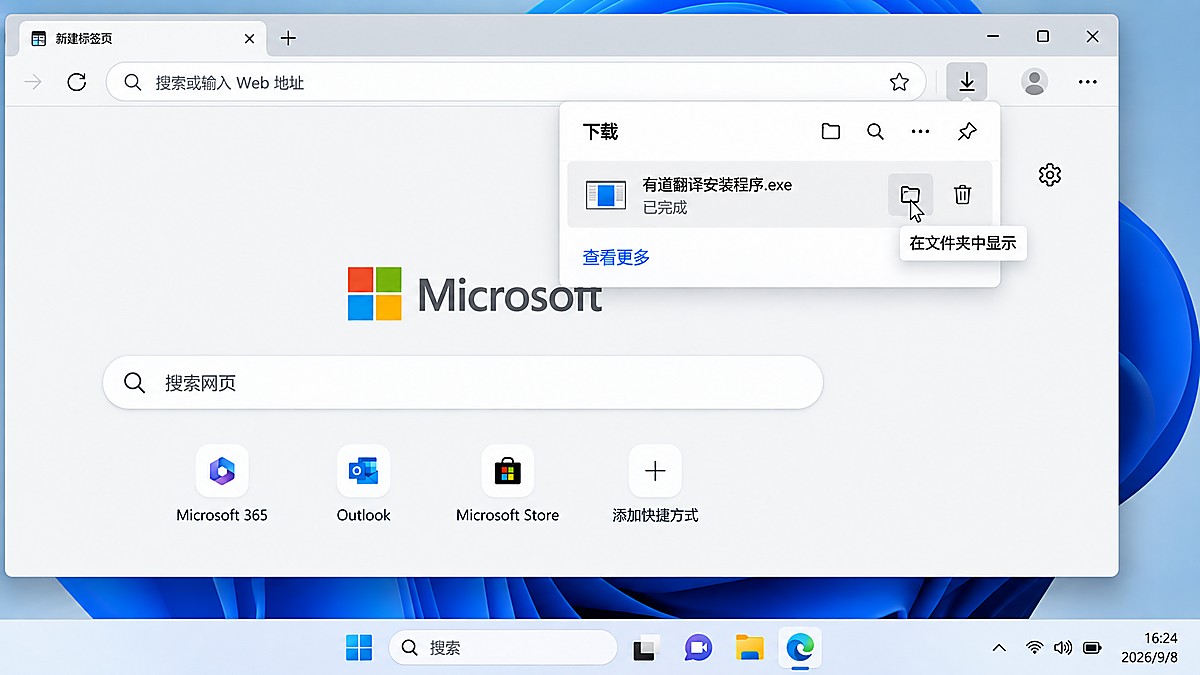Open downloads folder icon in panel header
This screenshot has width=1200, height=675.
click(830, 131)
